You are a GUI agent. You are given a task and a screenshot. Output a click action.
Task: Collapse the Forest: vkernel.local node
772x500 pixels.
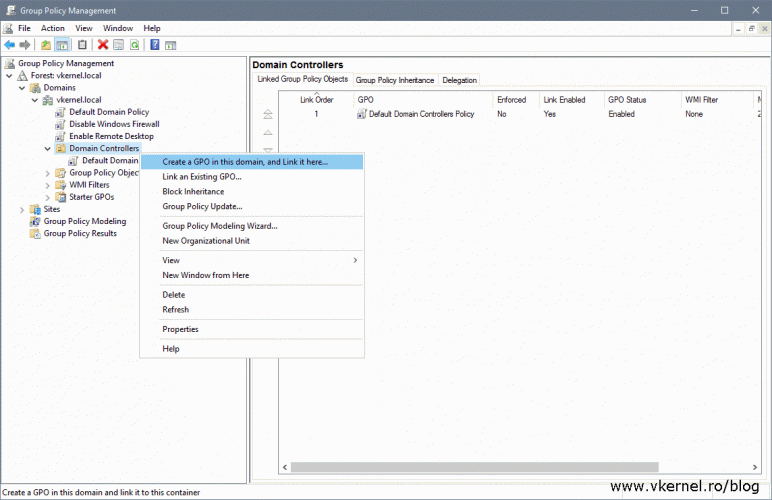[9, 76]
